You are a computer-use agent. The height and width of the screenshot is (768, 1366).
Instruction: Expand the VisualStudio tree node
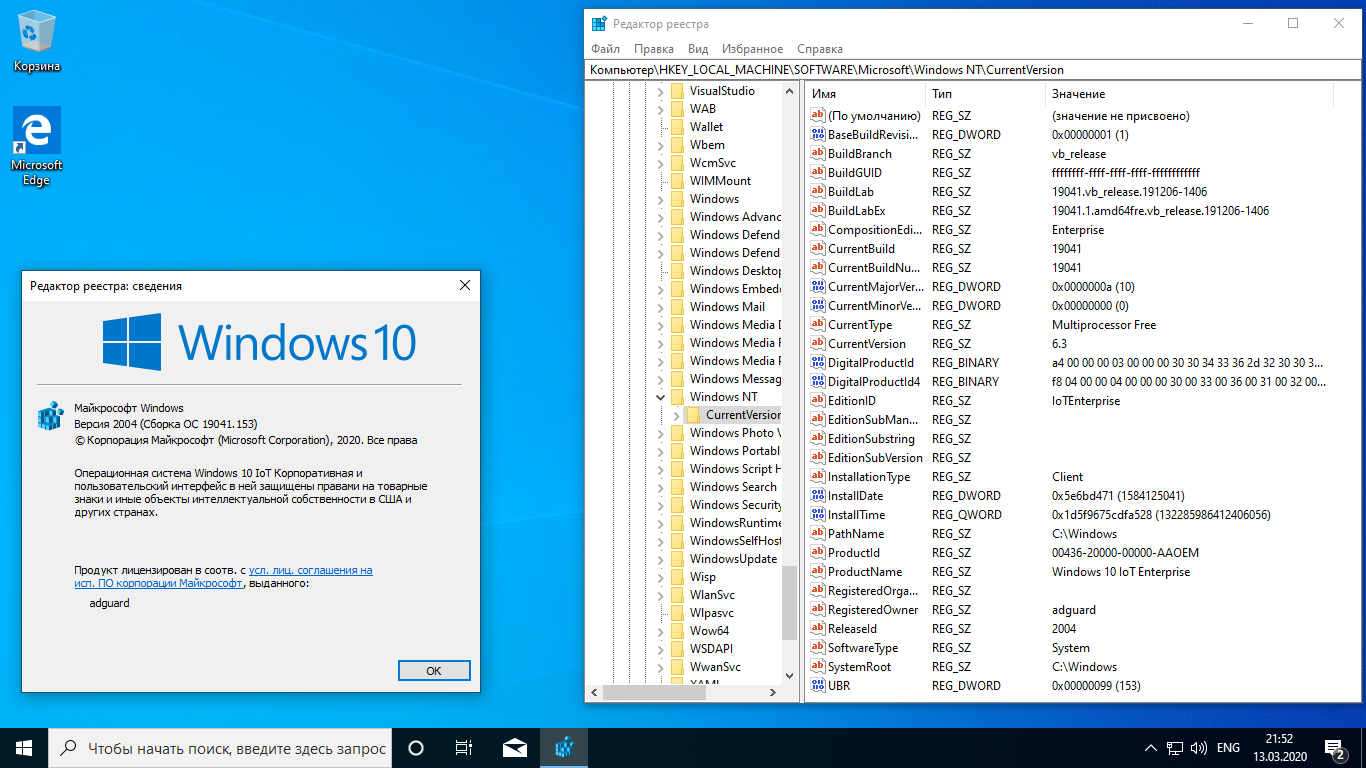coord(660,91)
